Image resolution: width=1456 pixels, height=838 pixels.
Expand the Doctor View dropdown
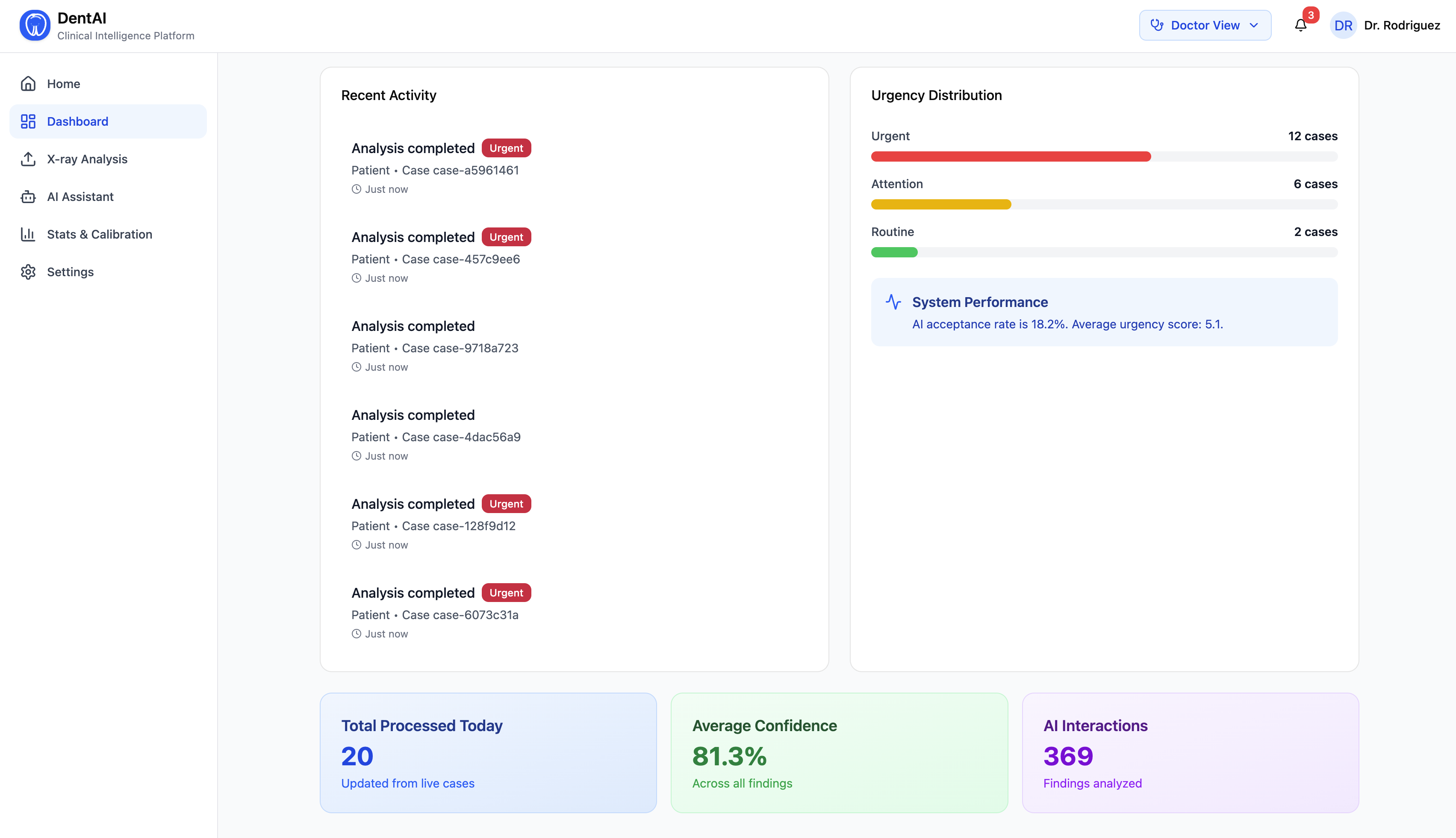[1205, 25]
